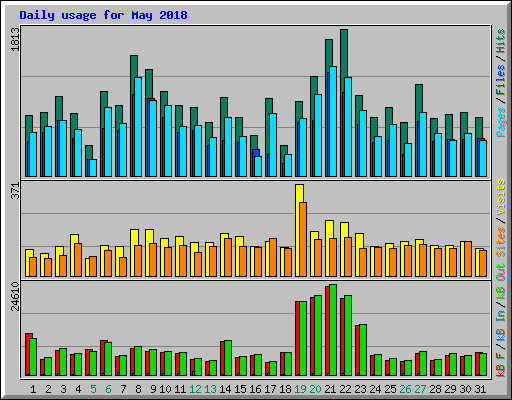Click day label 22 on x-axis
This screenshot has width=512, height=400.
coord(345,389)
